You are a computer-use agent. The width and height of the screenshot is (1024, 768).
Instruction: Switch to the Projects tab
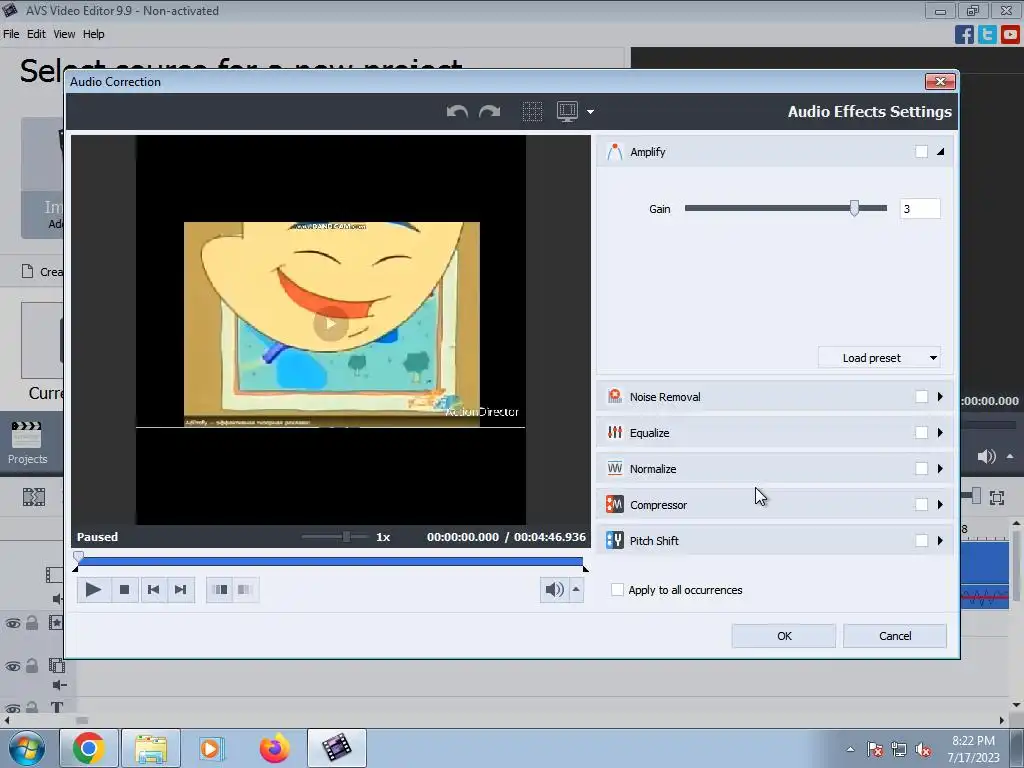[x=27, y=443]
